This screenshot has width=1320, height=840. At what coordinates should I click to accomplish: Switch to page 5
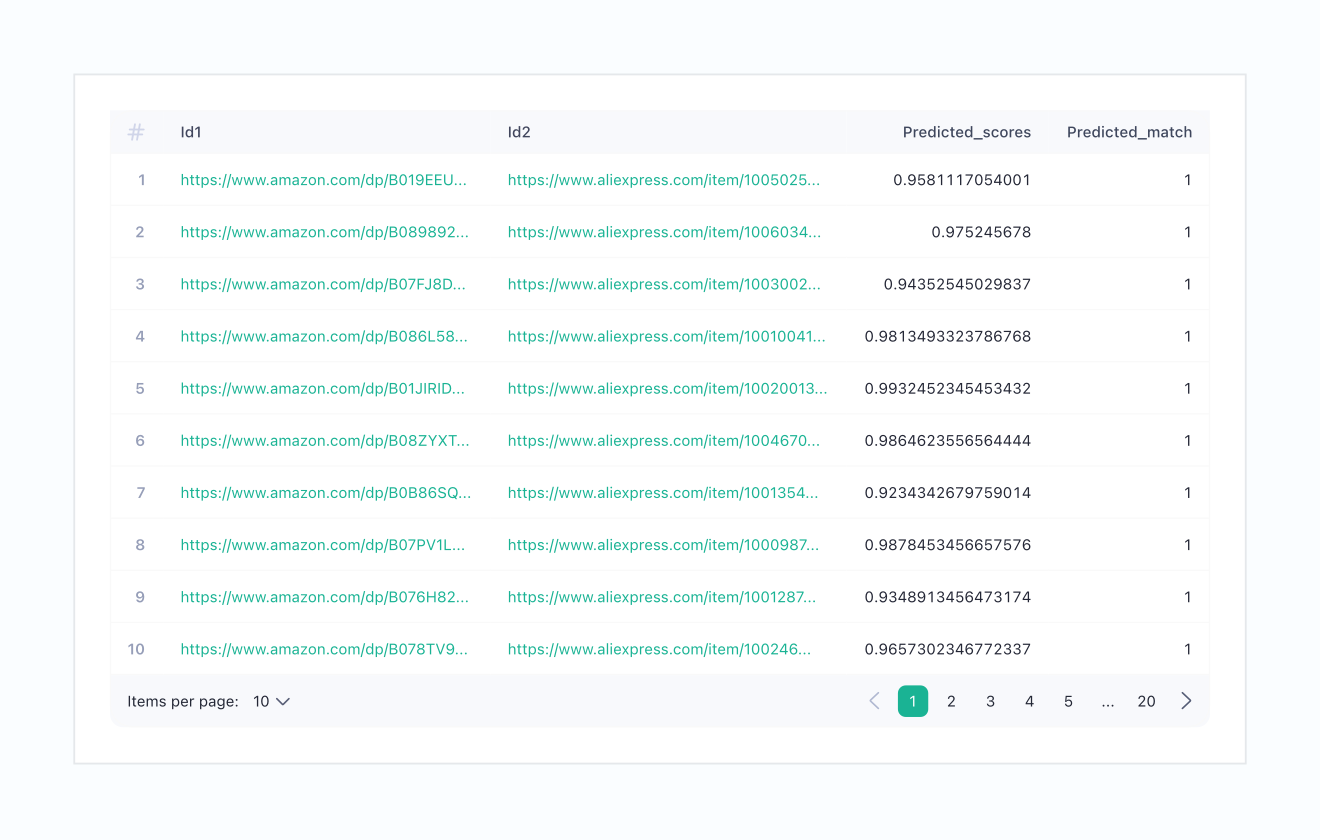[x=1068, y=701]
